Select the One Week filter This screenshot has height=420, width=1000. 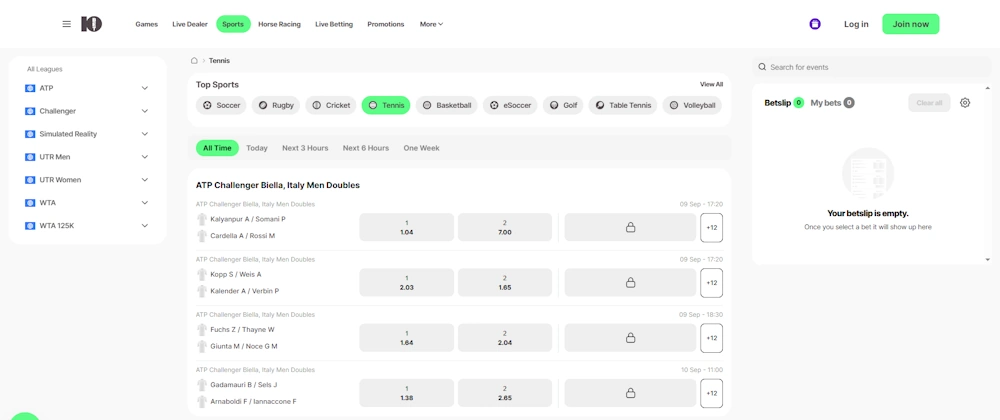pyautogui.click(x=422, y=148)
